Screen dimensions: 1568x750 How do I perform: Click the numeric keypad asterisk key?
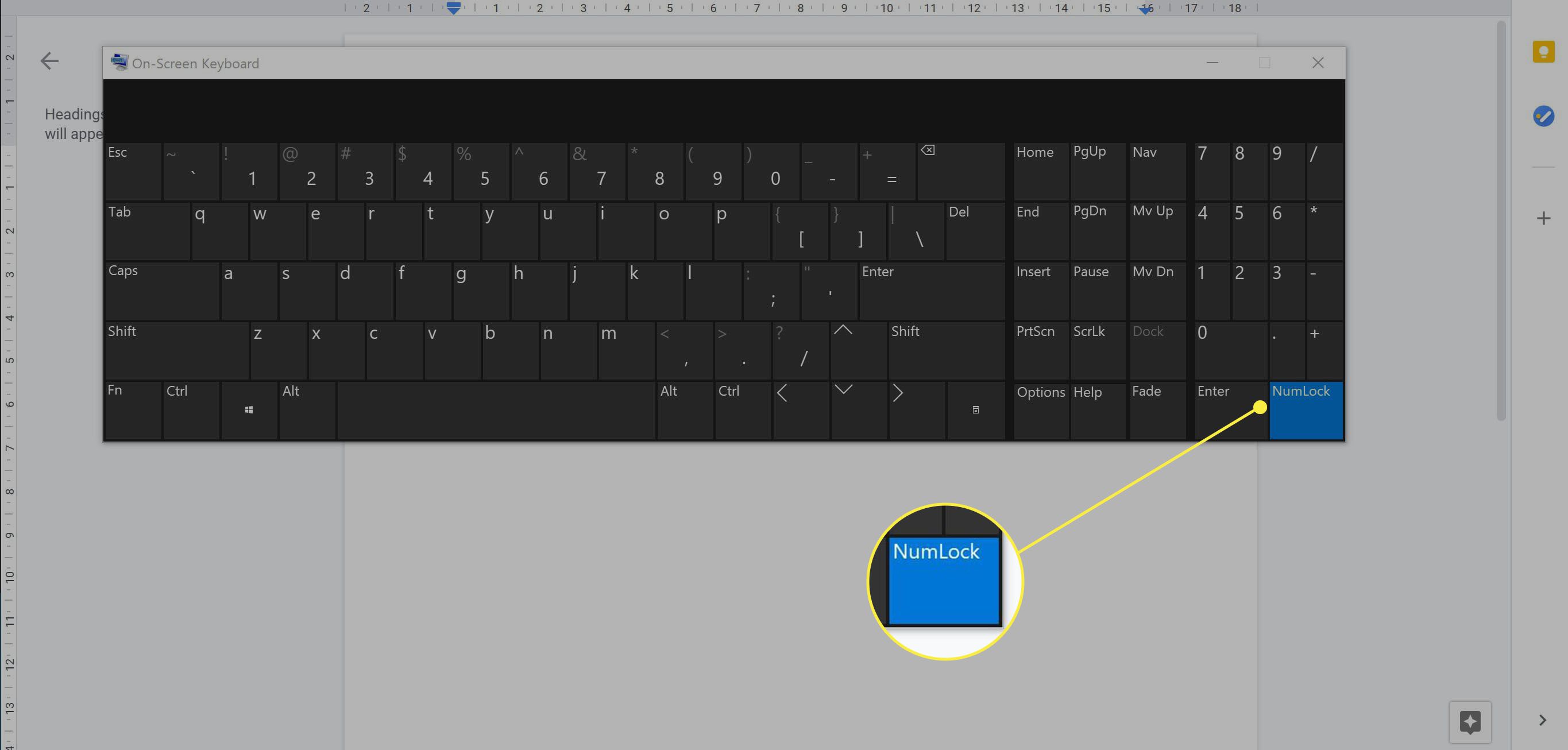tap(1324, 231)
